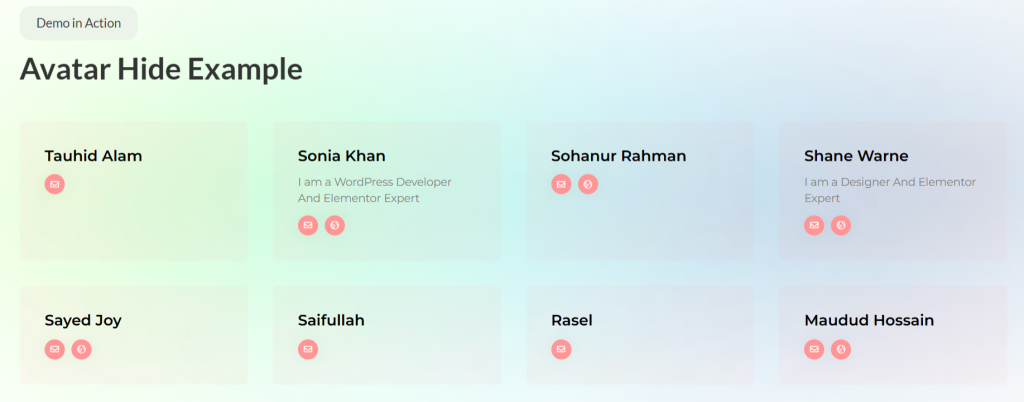Click Sonia Khan's website icon
Viewport: 1024px width, 402px height.
tap(335, 226)
